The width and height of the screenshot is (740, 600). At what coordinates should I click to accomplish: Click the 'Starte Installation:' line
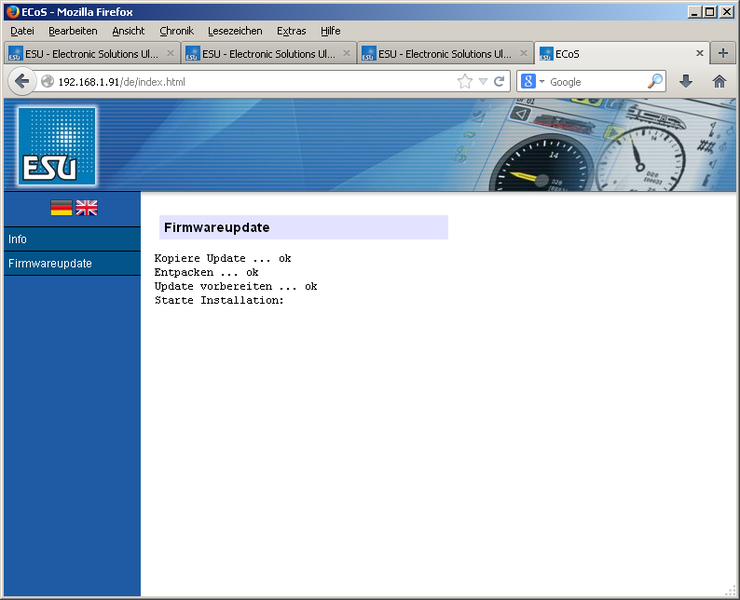pos(219,300)
